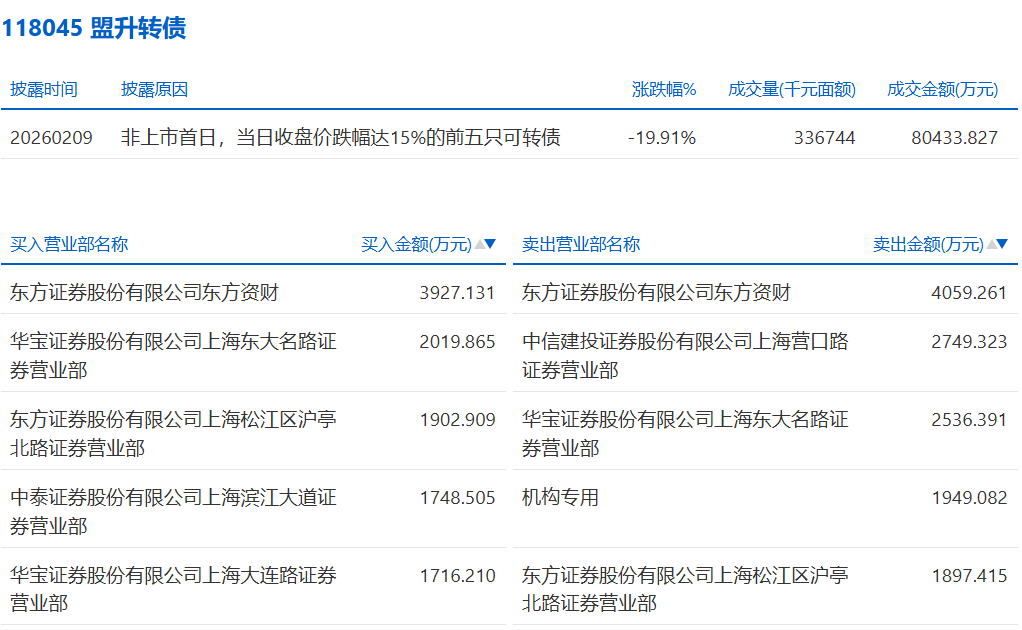Open 中泰证券上海滨江大道证券营业部 buyer
Screen dimensions: 1022x630
point(173,511)
